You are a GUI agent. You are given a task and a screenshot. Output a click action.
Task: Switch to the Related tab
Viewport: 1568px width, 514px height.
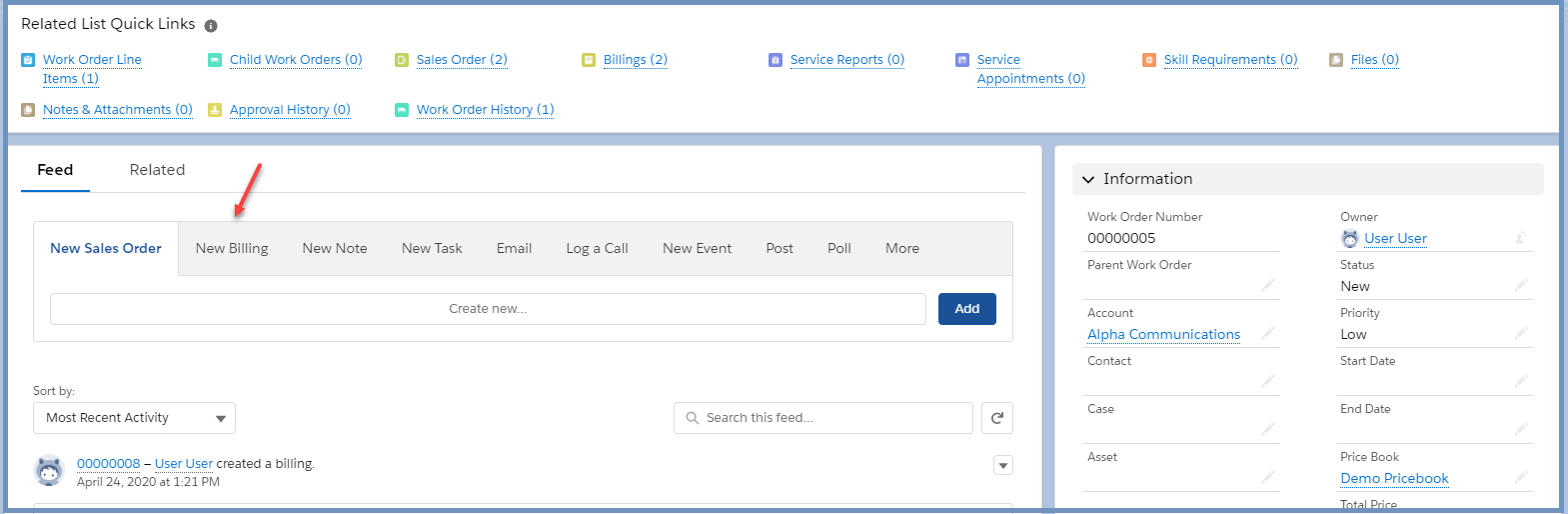click(157, 170)
